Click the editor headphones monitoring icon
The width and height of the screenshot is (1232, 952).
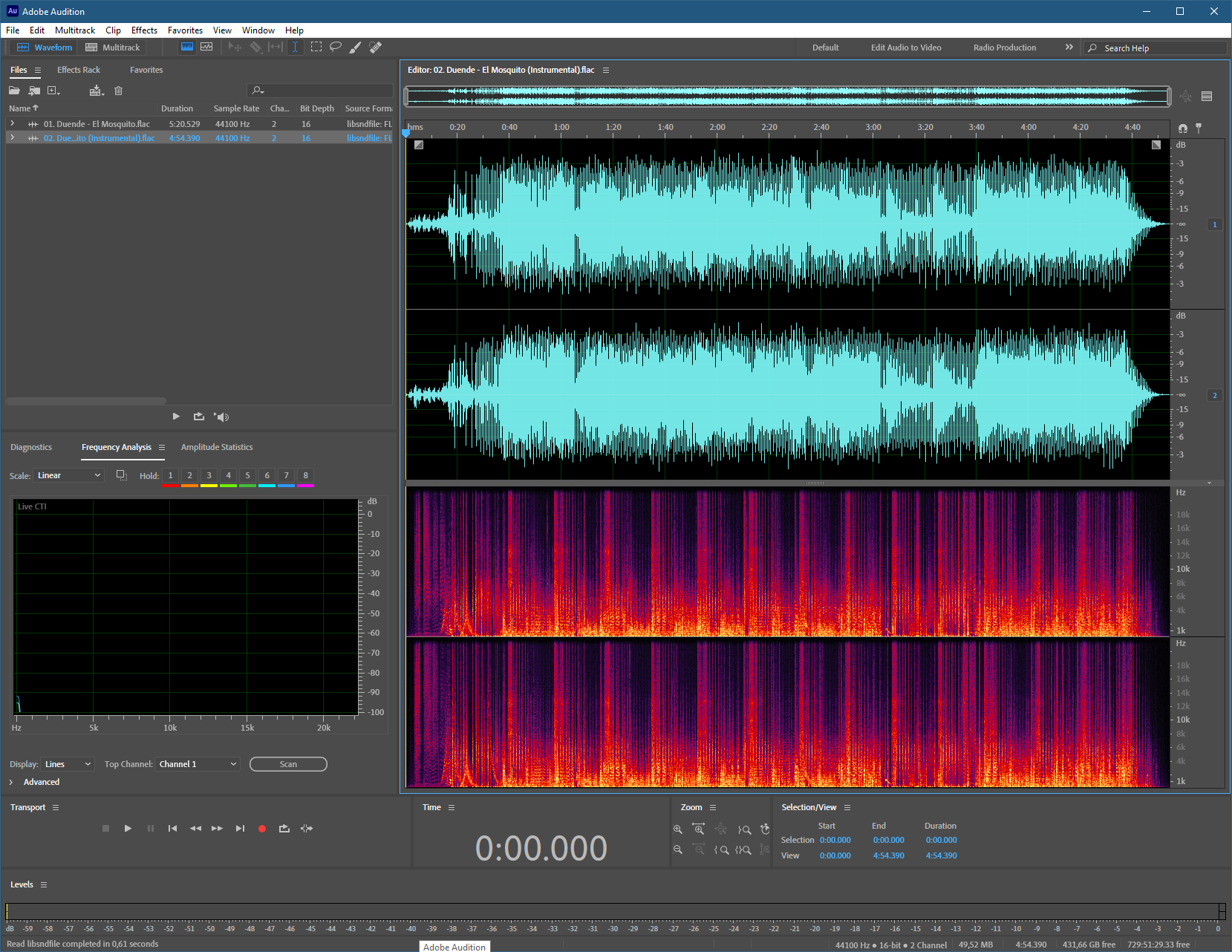(x=1183, y=128)
